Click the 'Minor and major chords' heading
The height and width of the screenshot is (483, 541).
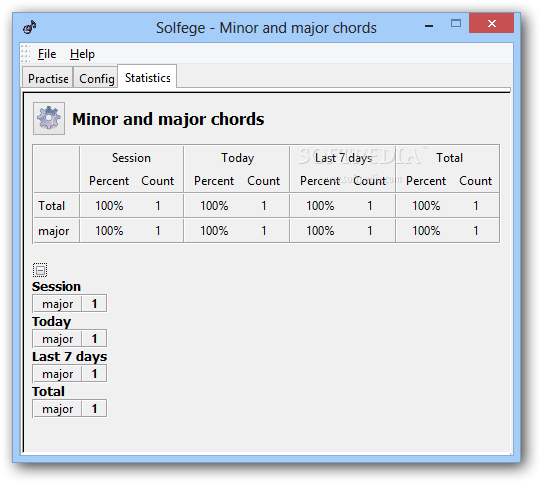coord(168,119)
